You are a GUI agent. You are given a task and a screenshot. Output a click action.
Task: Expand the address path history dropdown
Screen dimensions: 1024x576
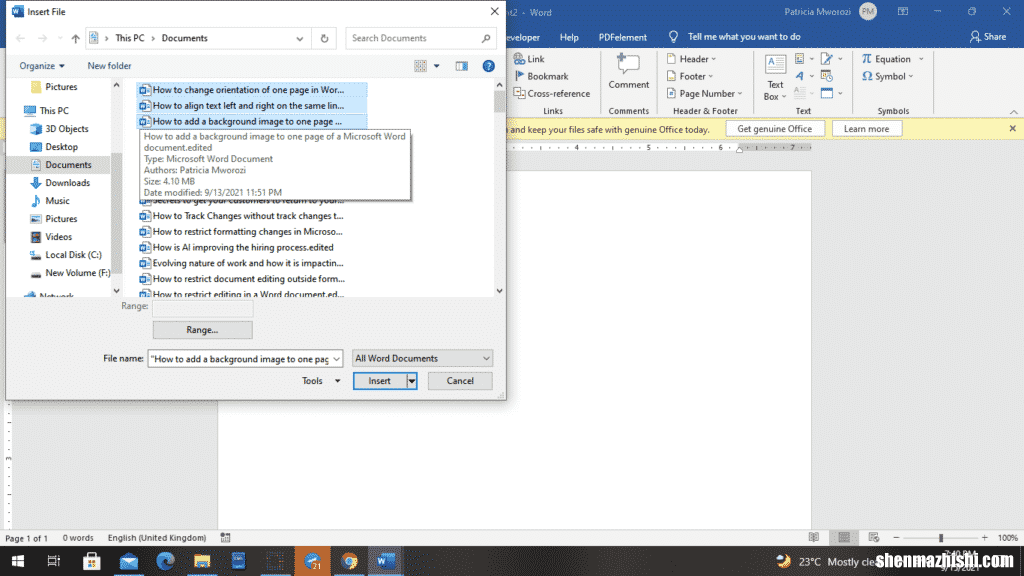(x=300, y=39)
